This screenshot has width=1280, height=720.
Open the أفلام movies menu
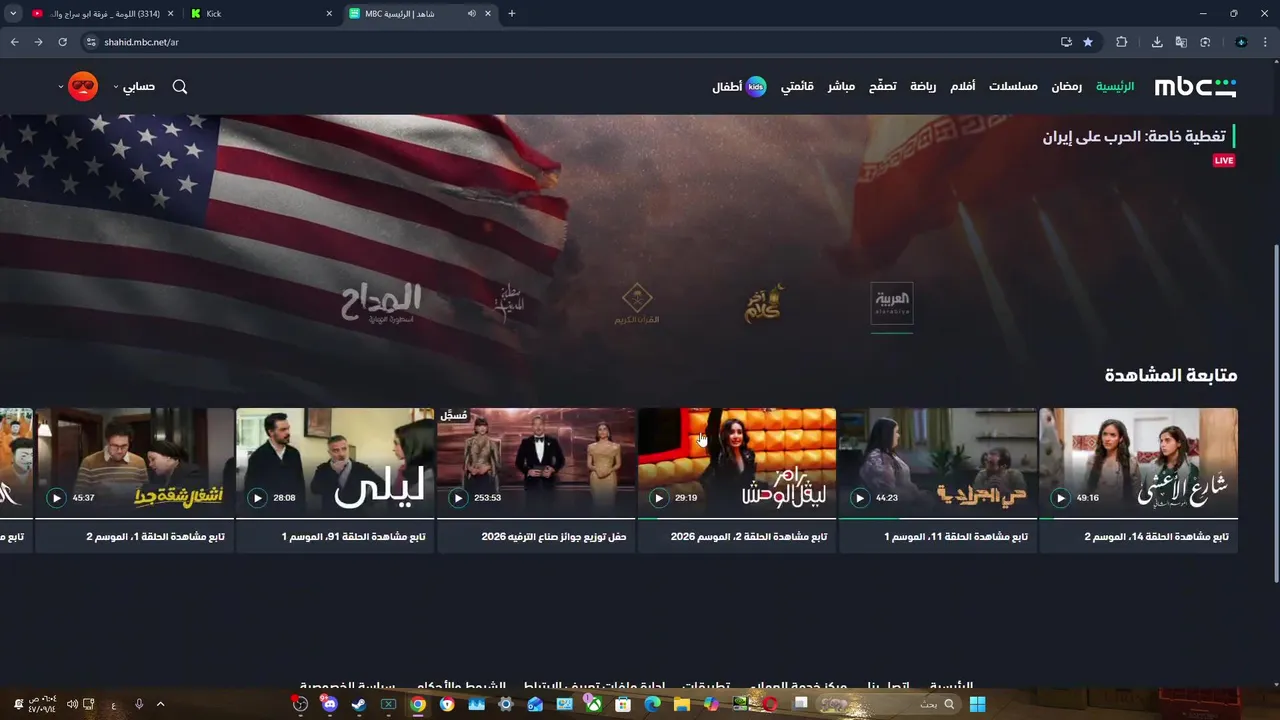point(963,87)
